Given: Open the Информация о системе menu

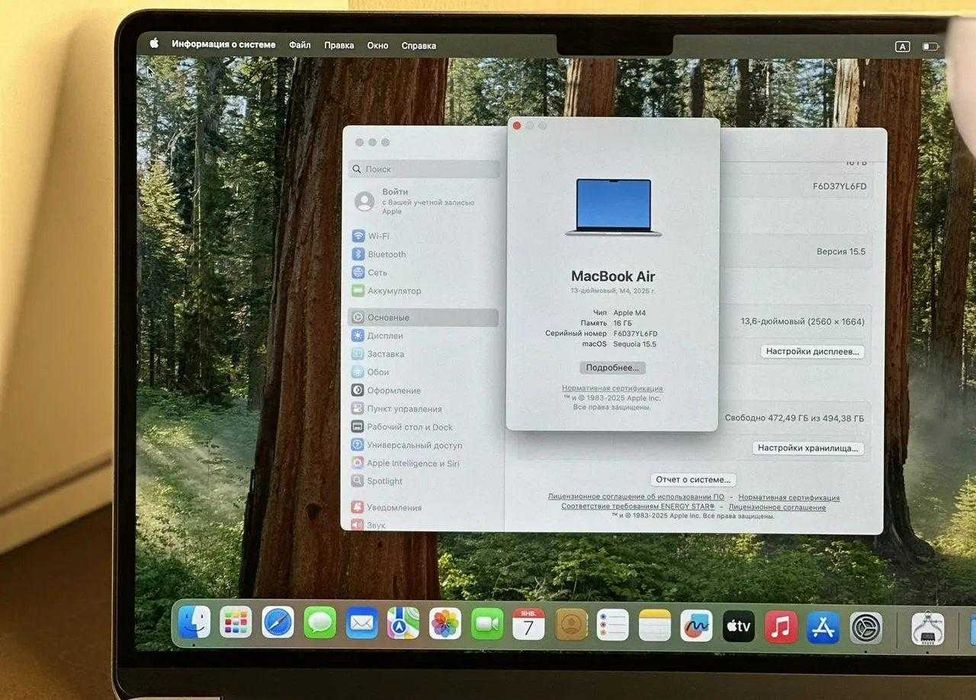Looking at the screenshot, I should pyautogui.click(x=223, y=44).
